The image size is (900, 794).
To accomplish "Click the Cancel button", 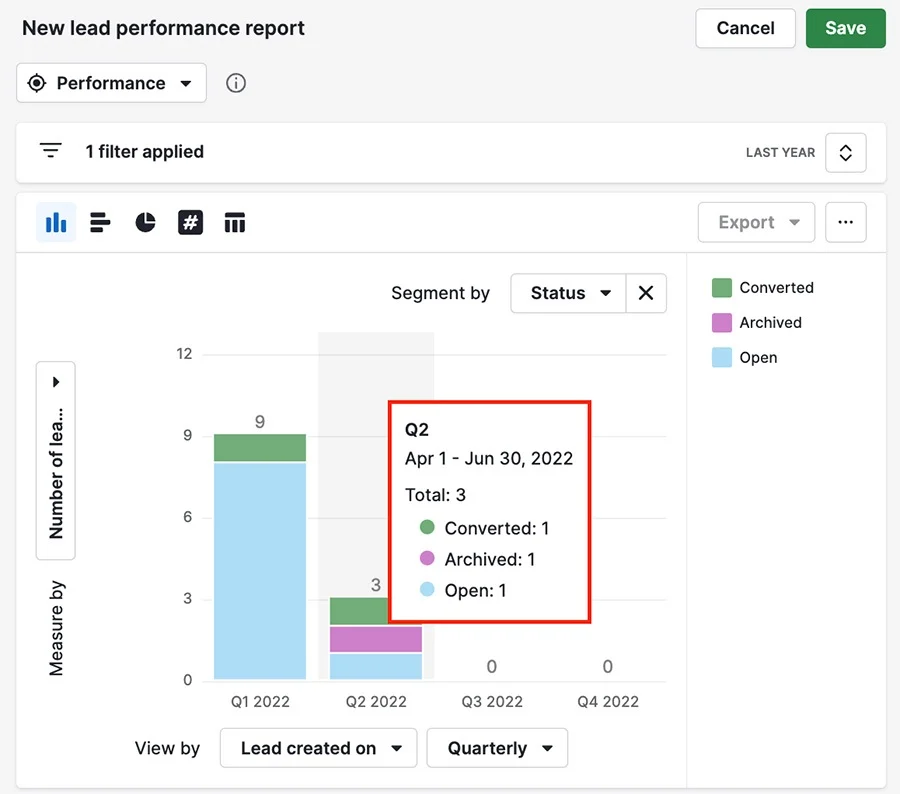I will [x=746, y=28].
